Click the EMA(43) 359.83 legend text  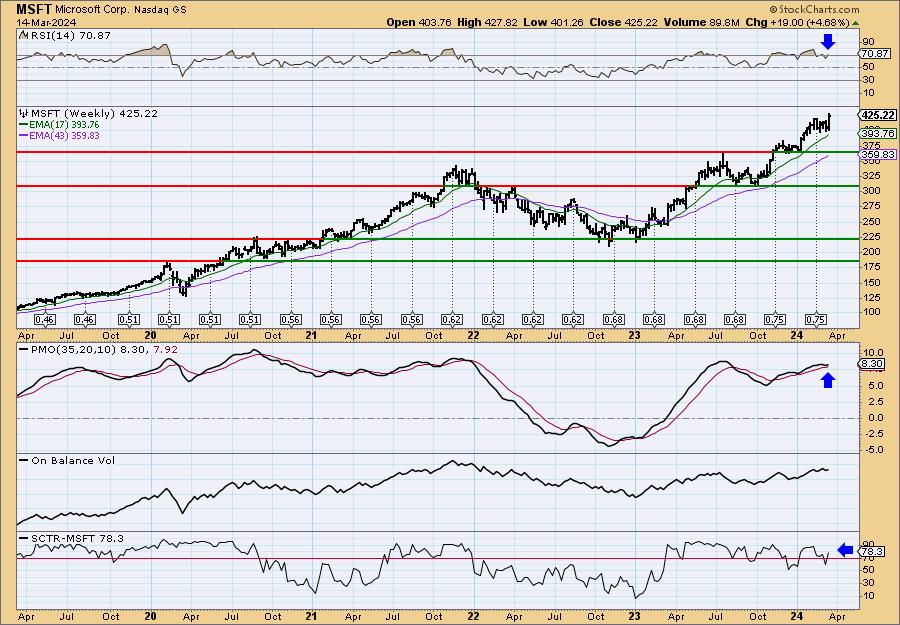click(64, 136)
